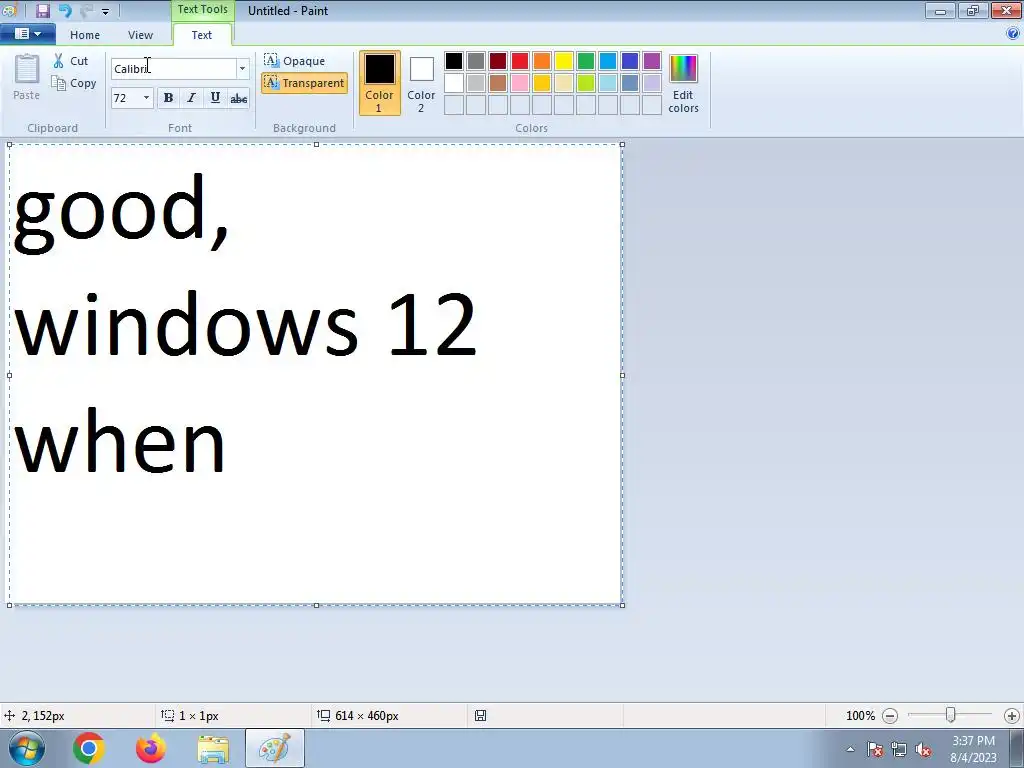Click the muted volume tray icon
This screenshot has height=768, width=1024.
923,750
